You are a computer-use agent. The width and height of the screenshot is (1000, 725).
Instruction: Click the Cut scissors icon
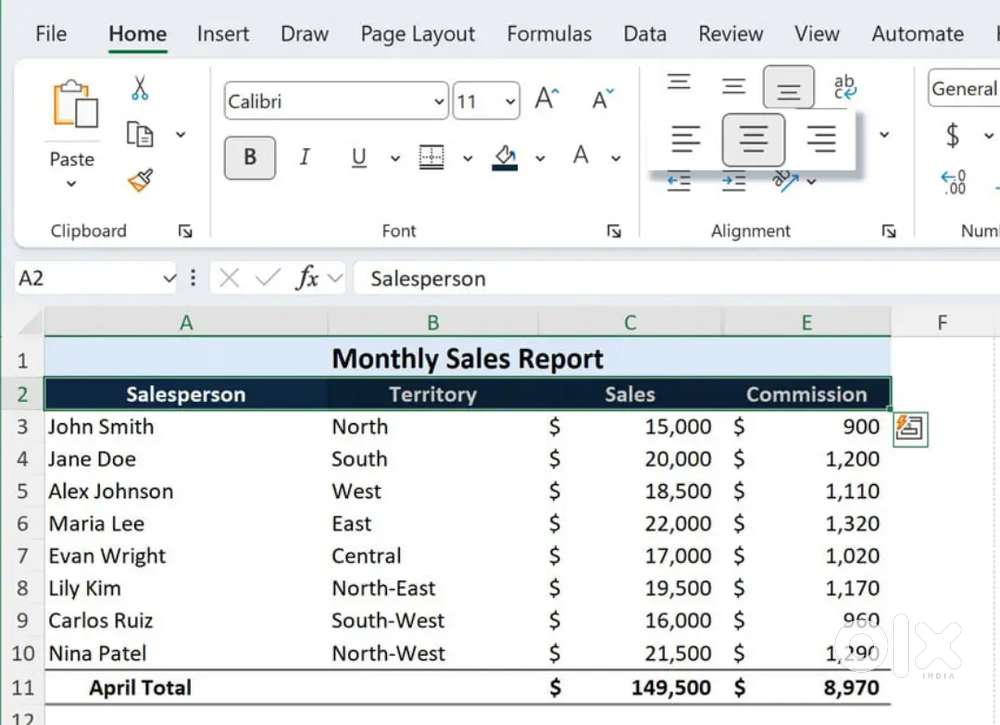[x=140, y=89]
